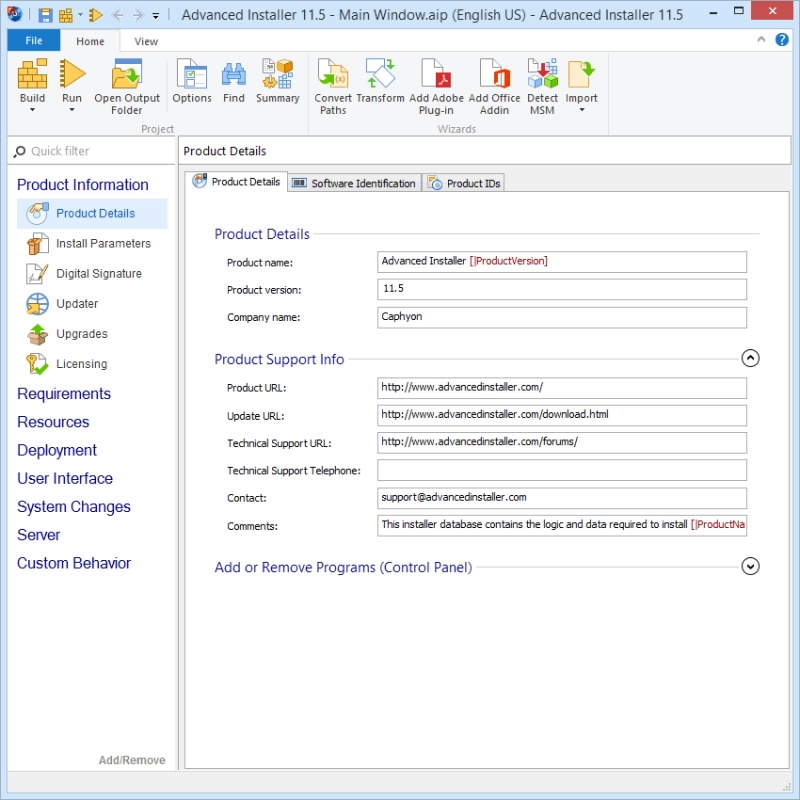Click the Update URL field

coord(562,415)
